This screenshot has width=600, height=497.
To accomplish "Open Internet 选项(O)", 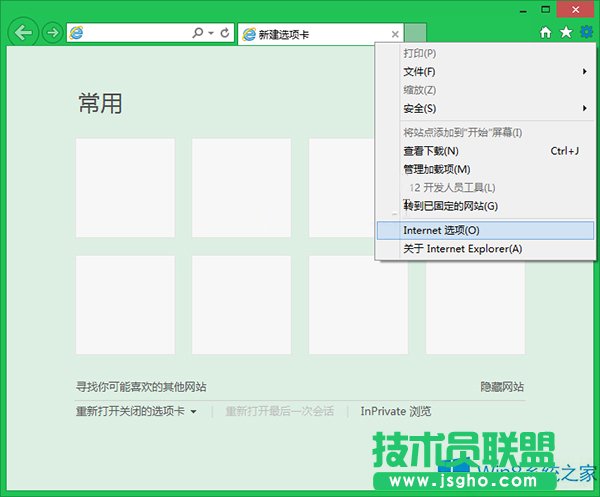I will [x=485, y=230].
